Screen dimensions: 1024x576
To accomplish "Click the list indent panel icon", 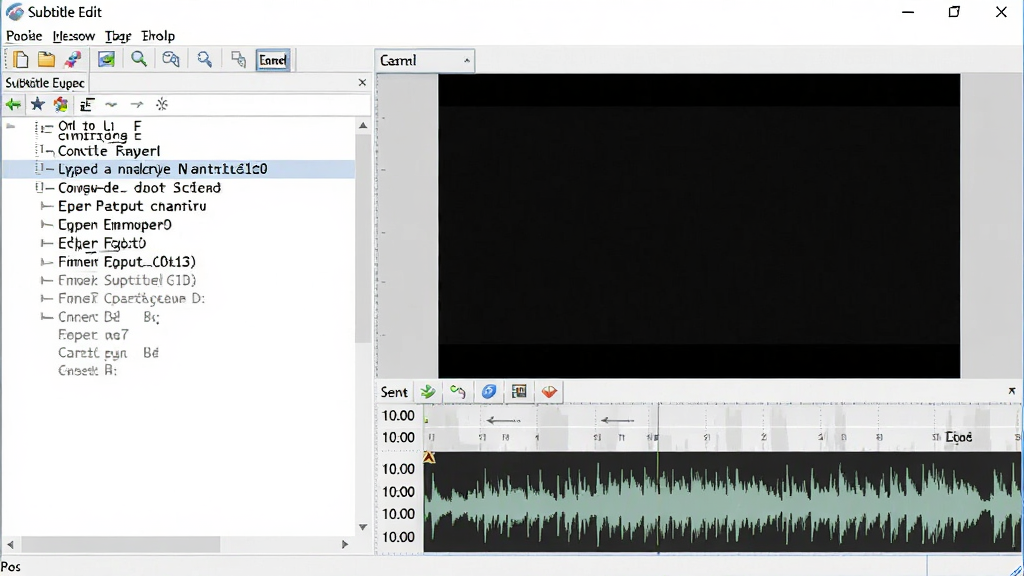I will pos(86,104).
